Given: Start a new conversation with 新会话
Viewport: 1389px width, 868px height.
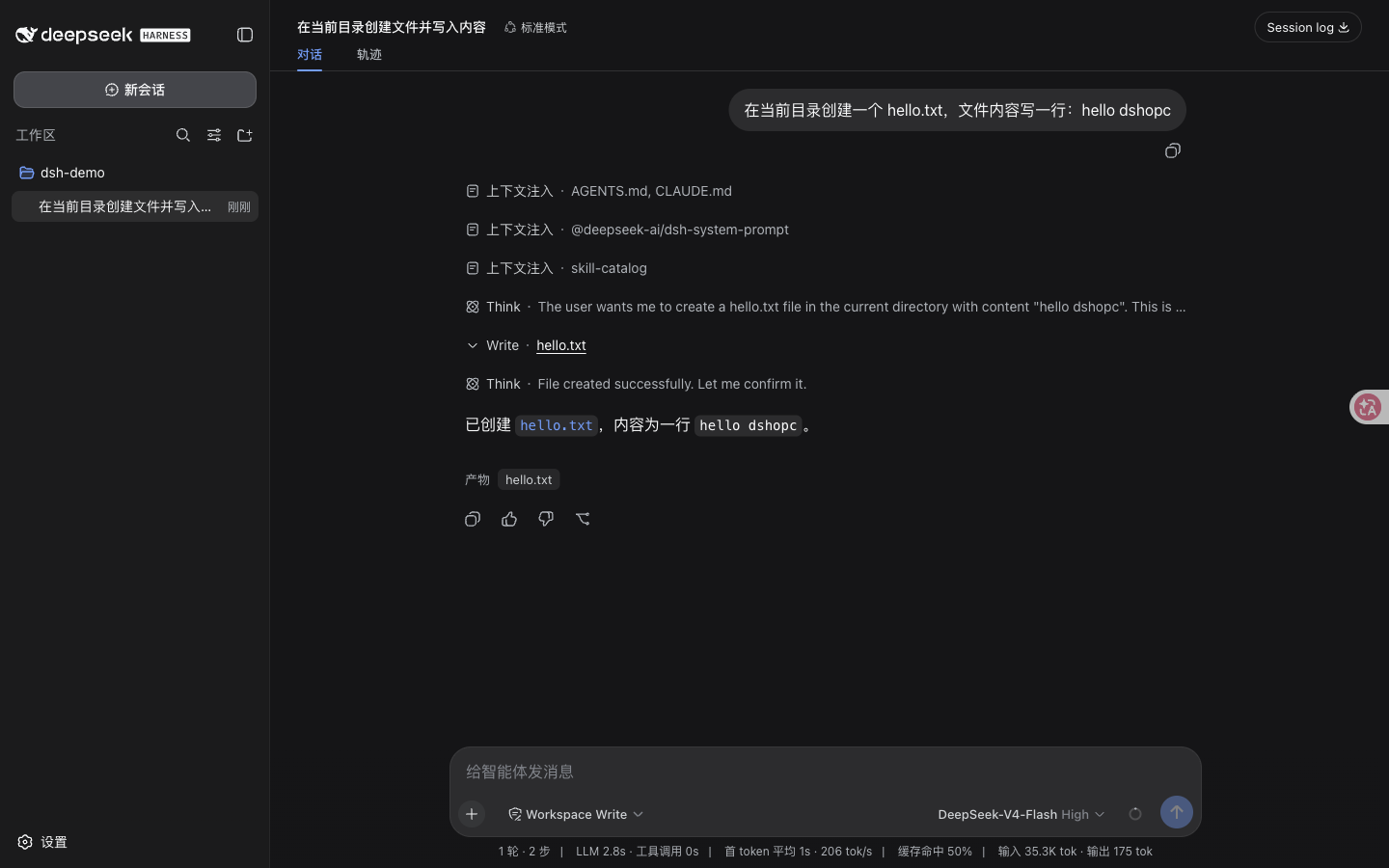Looking at the screenshot, I should tap(135, 90).
